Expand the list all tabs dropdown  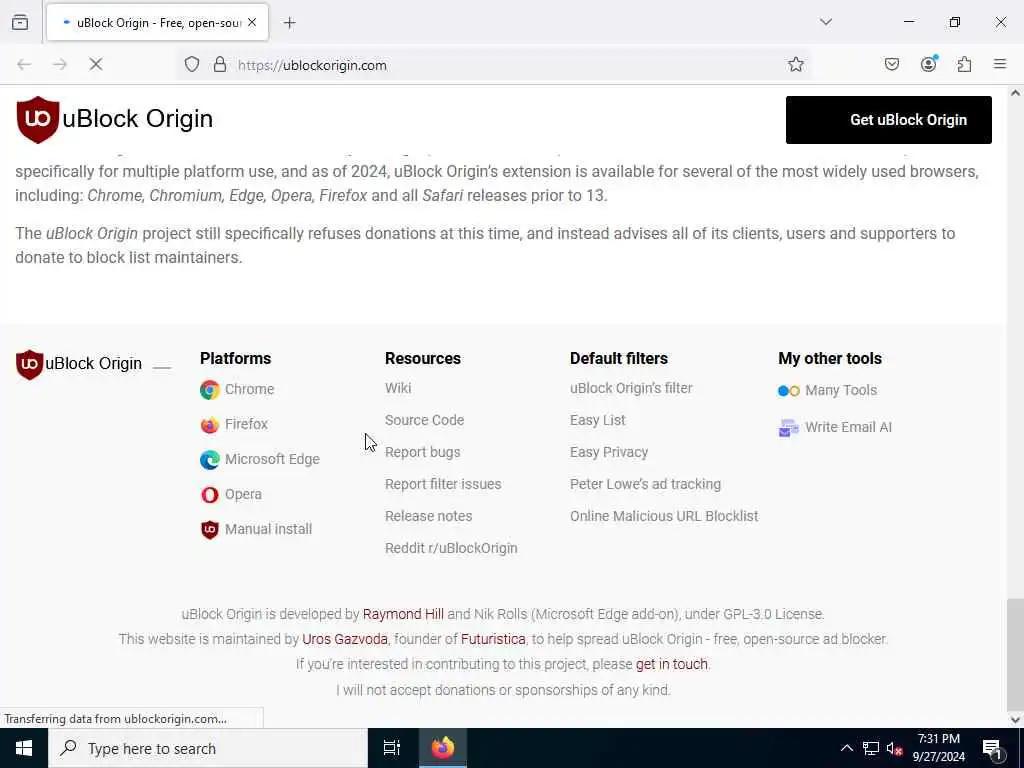pos(826,22)
